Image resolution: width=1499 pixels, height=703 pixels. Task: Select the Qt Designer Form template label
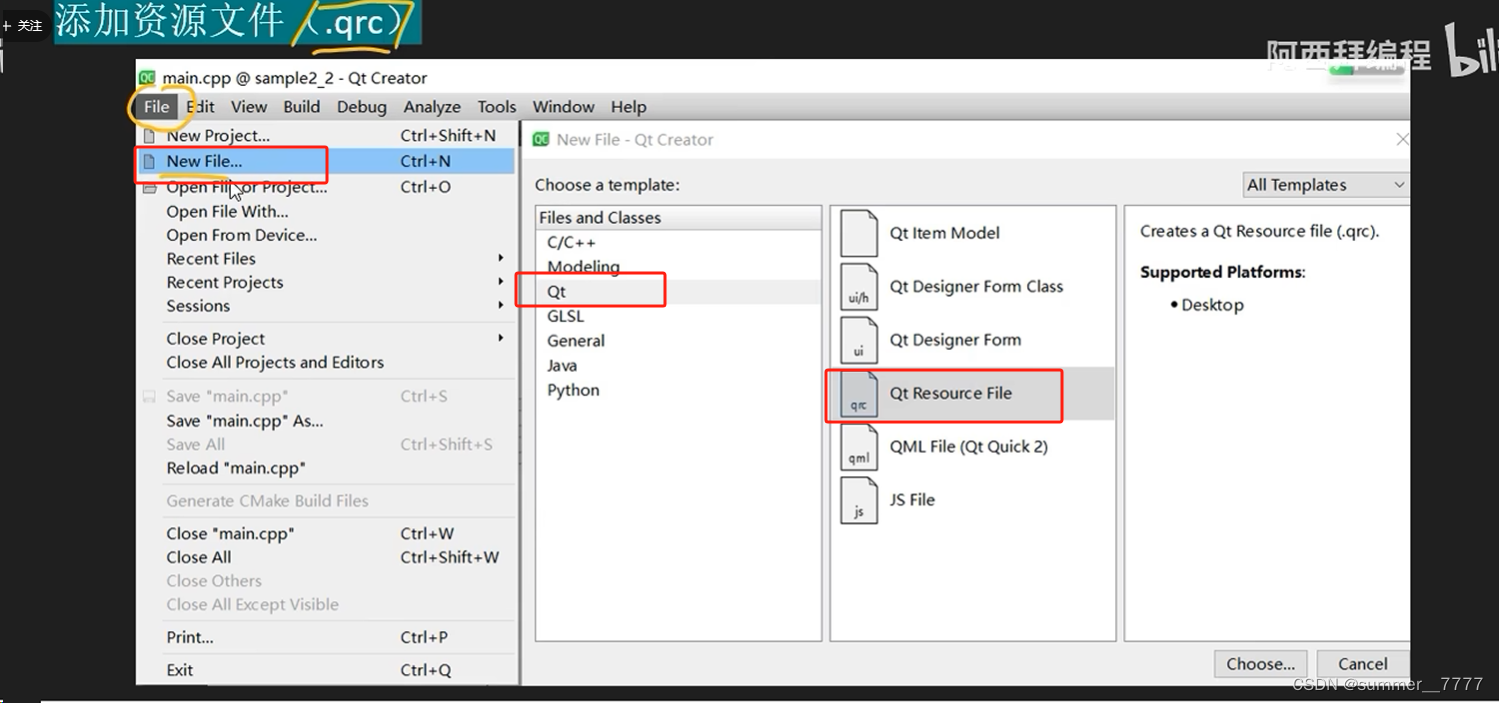(955, 340)
